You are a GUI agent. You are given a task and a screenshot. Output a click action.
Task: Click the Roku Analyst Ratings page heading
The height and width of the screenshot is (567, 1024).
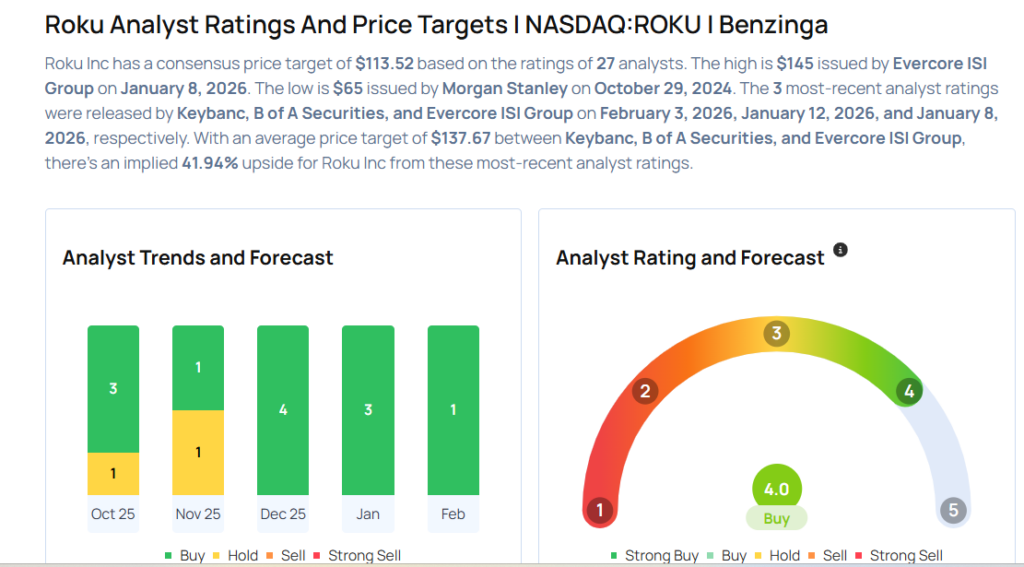point(436,25)
